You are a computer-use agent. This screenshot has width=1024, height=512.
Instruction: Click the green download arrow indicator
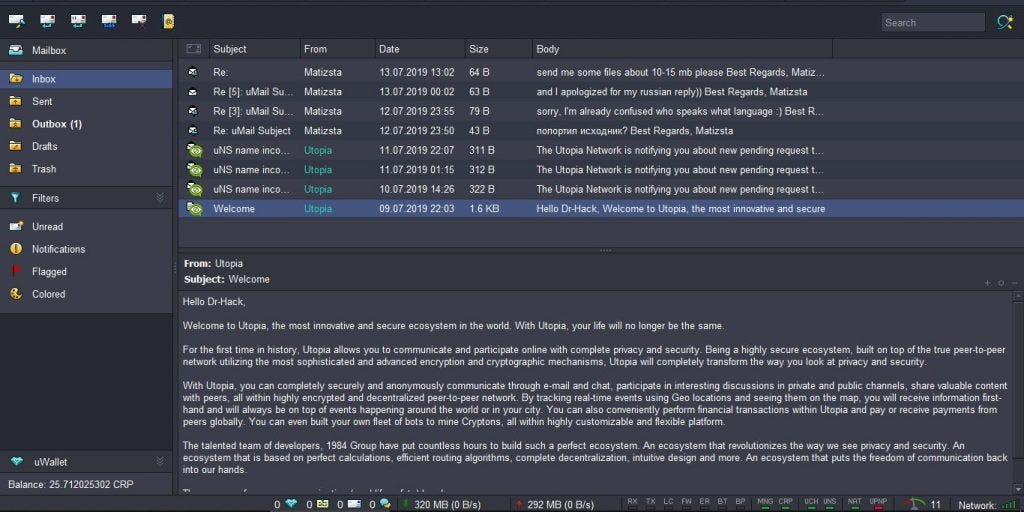406,504
